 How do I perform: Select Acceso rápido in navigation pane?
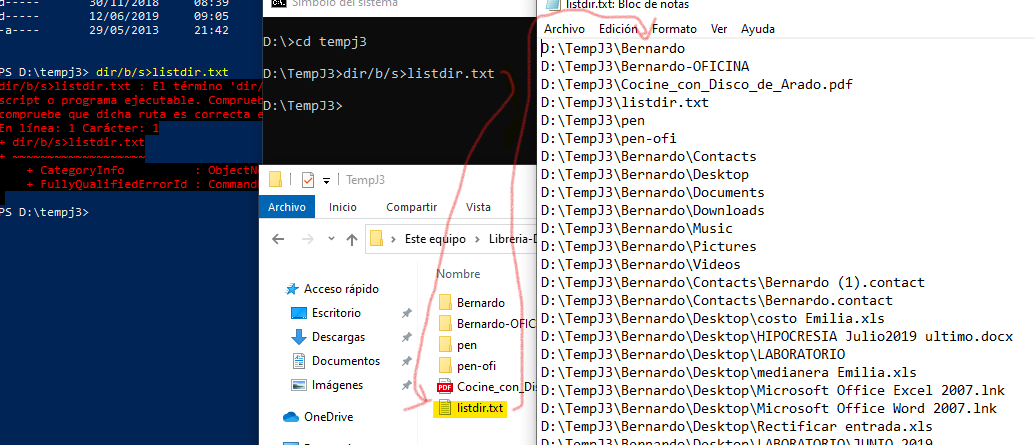[x=341, y=289]
